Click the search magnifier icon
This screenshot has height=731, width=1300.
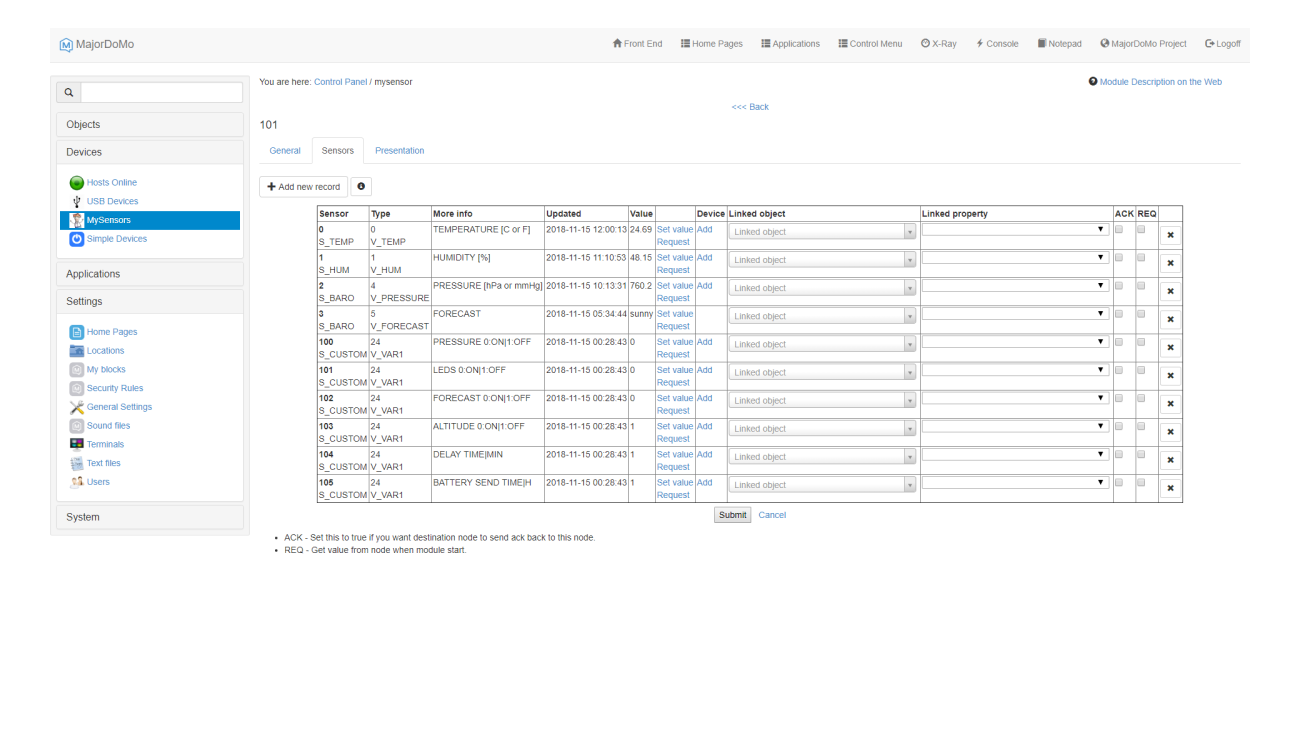point(69,92)
